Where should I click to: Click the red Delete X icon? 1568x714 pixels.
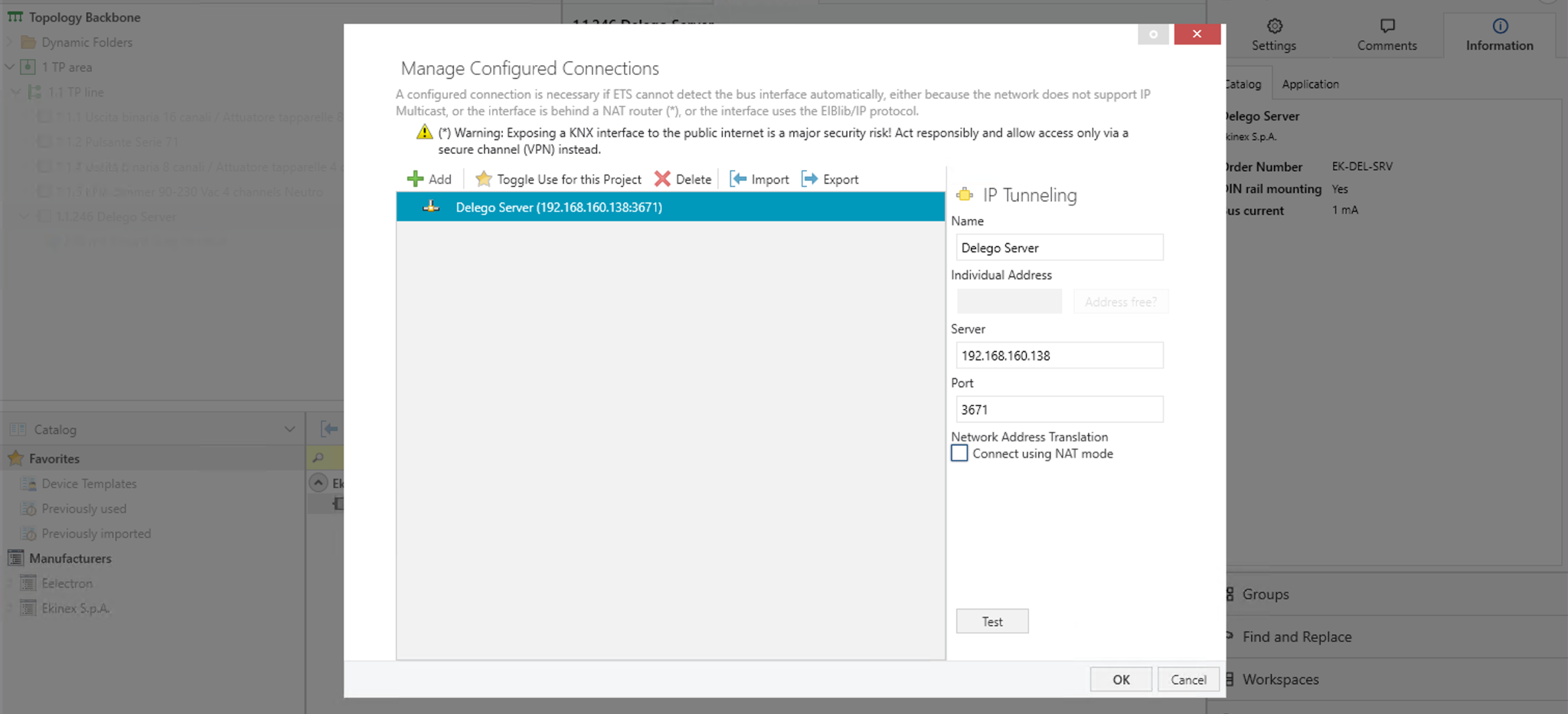(x=662, y=179)
